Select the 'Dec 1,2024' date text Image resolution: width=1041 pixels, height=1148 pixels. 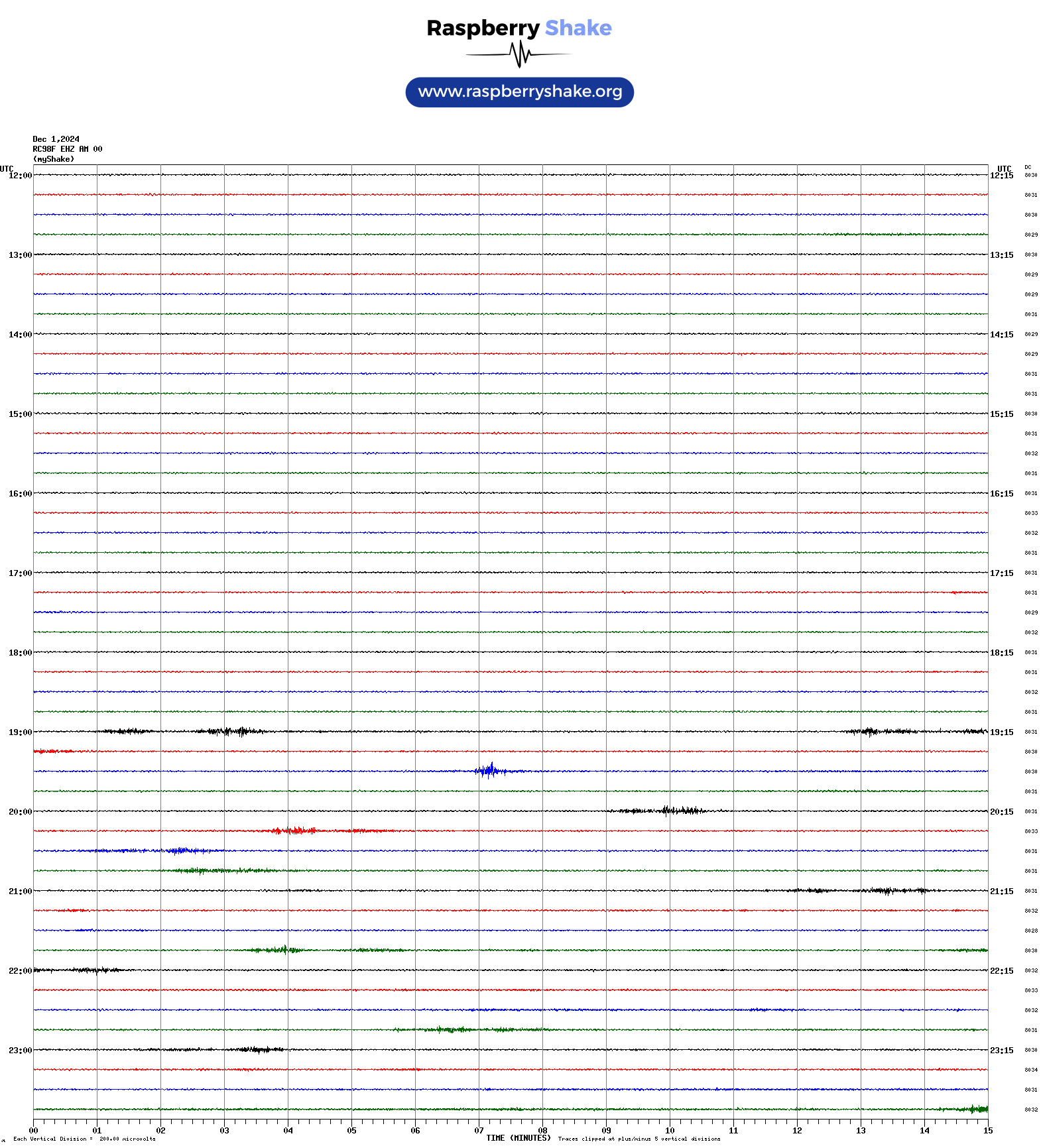click(x=56, y=139)
